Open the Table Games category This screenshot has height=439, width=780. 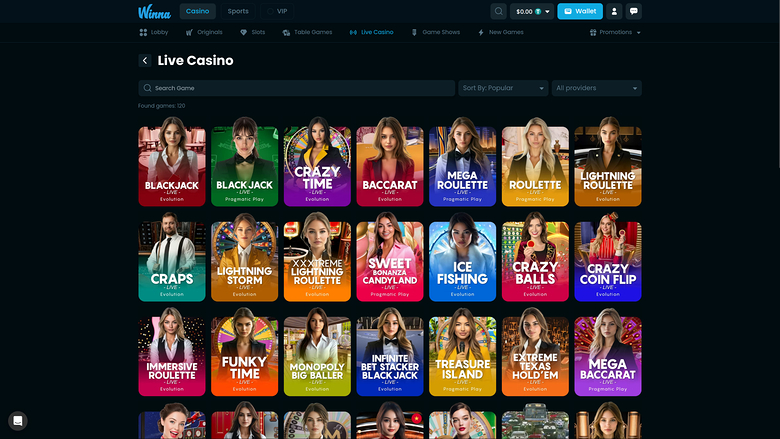pos(307,32)
